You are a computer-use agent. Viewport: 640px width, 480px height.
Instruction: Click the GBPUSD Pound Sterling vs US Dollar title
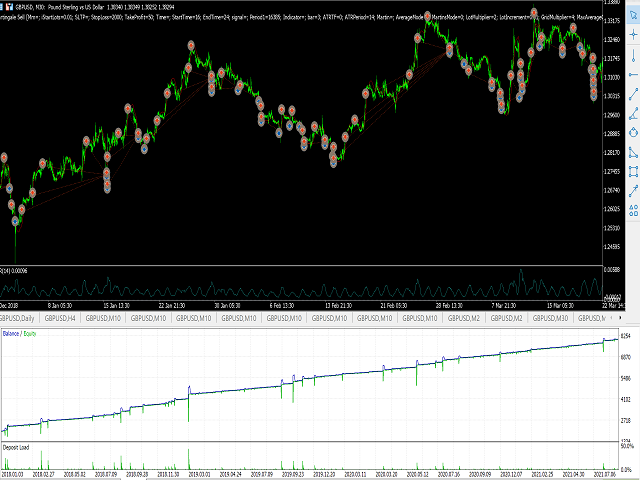(x=62, y=7)
